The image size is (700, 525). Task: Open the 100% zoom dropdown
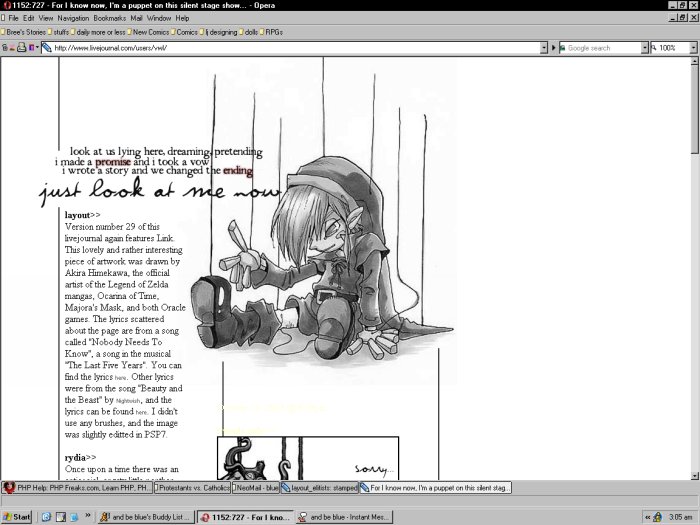[x=693, y=48]
